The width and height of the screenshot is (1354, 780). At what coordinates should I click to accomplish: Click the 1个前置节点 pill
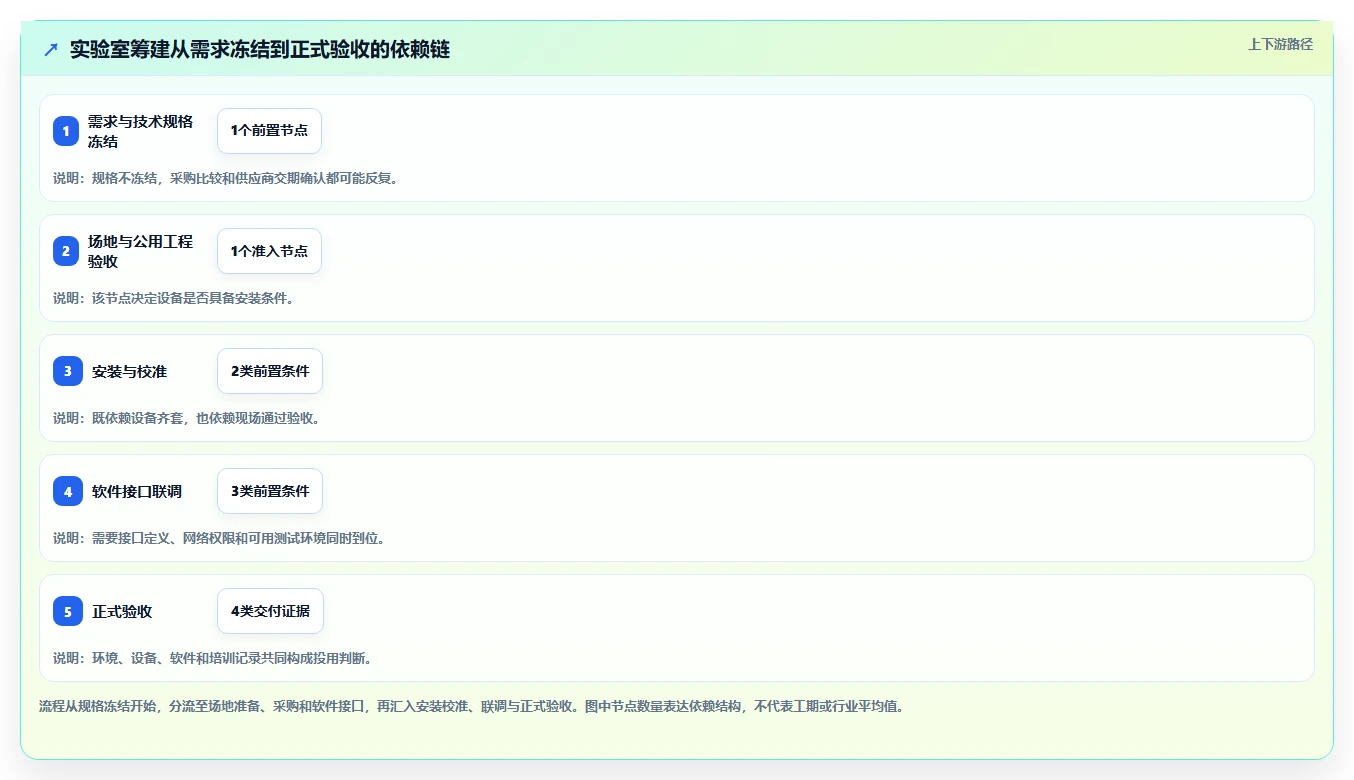click(x=269, y=131)
